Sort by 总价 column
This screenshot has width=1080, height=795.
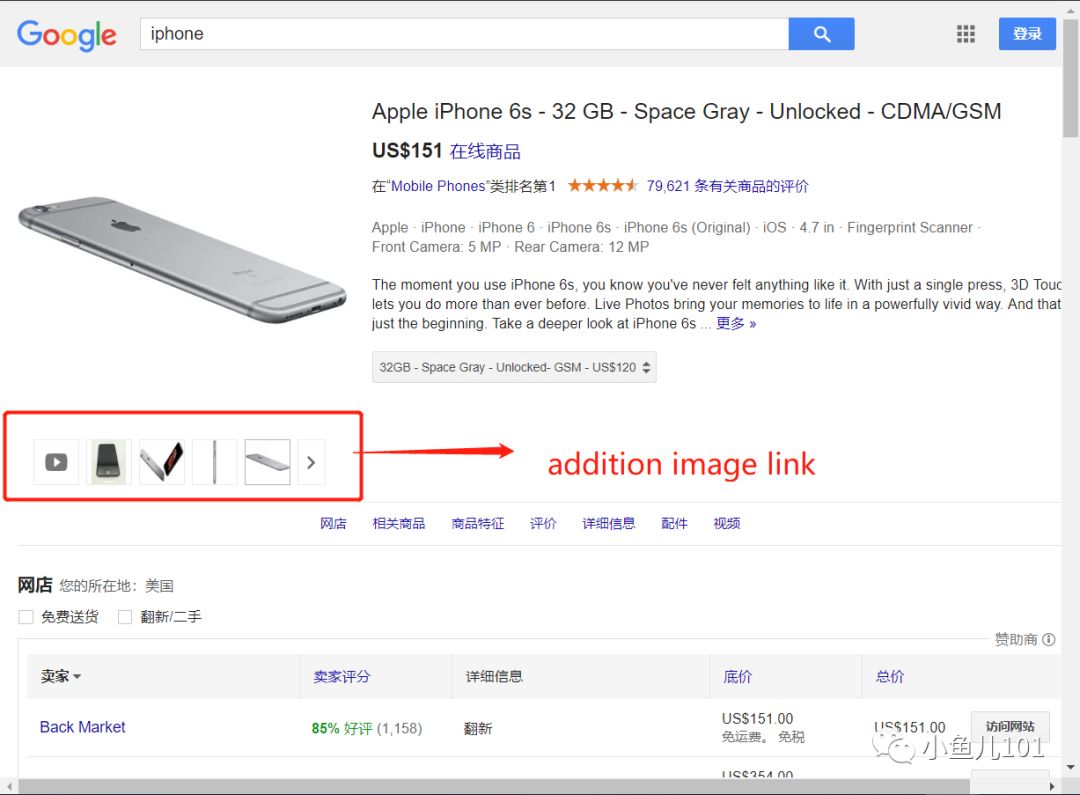click(x=890, y=677)
